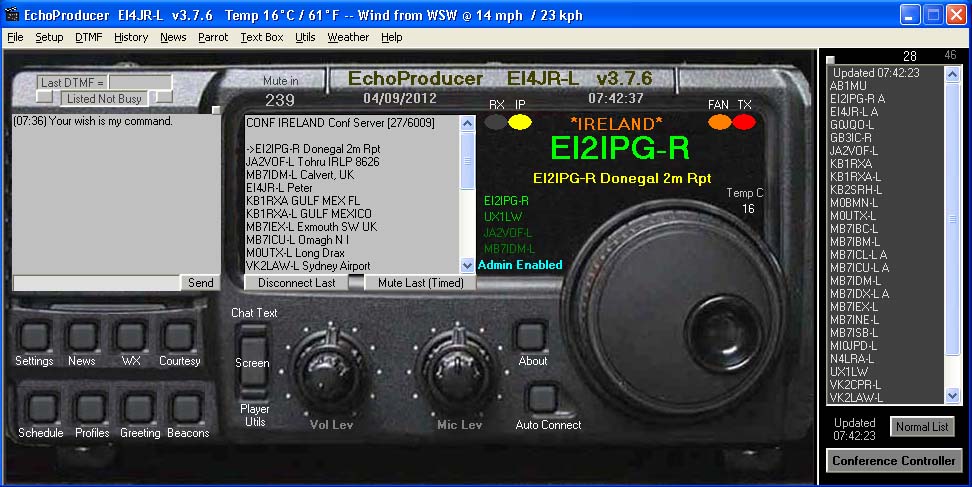The height and width of the screenshot is (487, 972).
Task: Select N4LRA-L in right station list
Action: tap(852, 359)
